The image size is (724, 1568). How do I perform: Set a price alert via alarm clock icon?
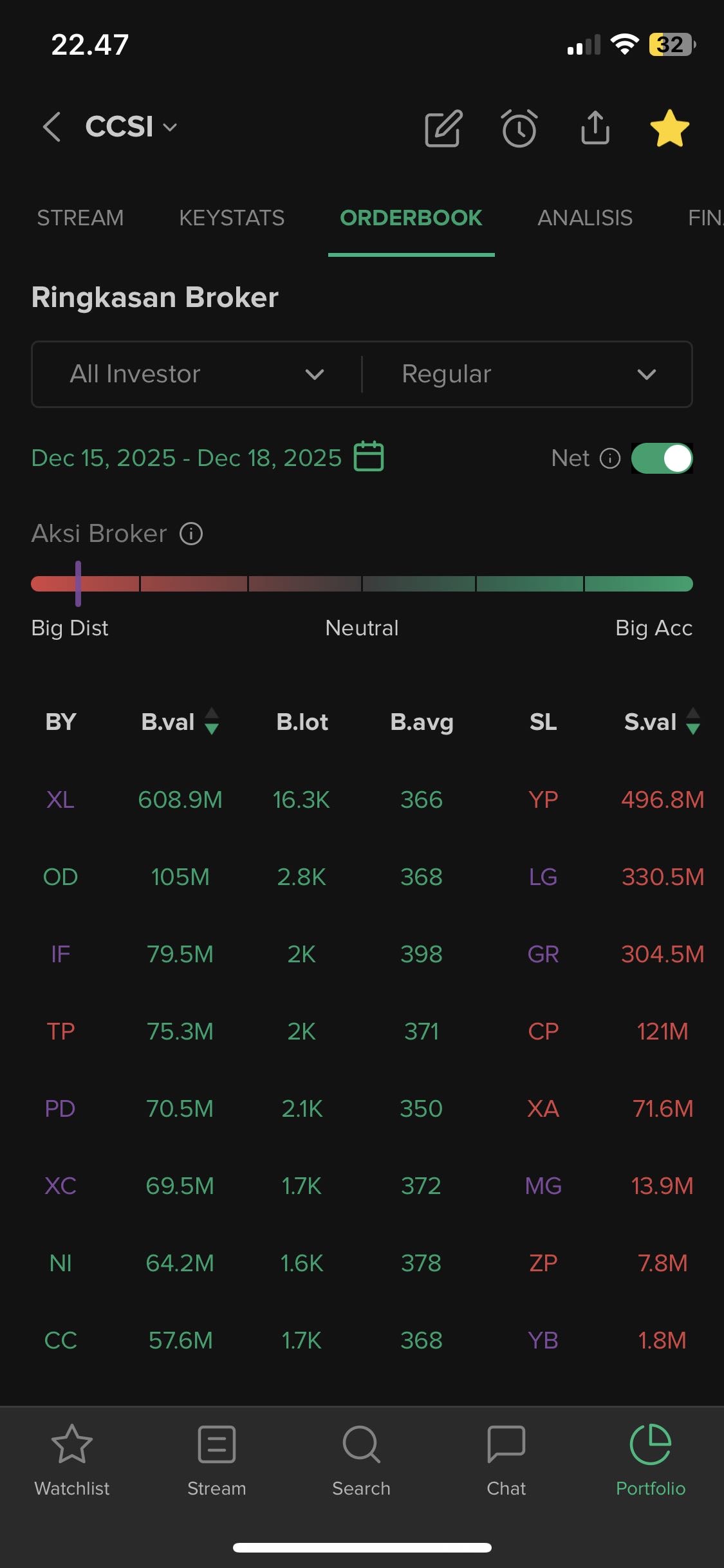[519, 128]
